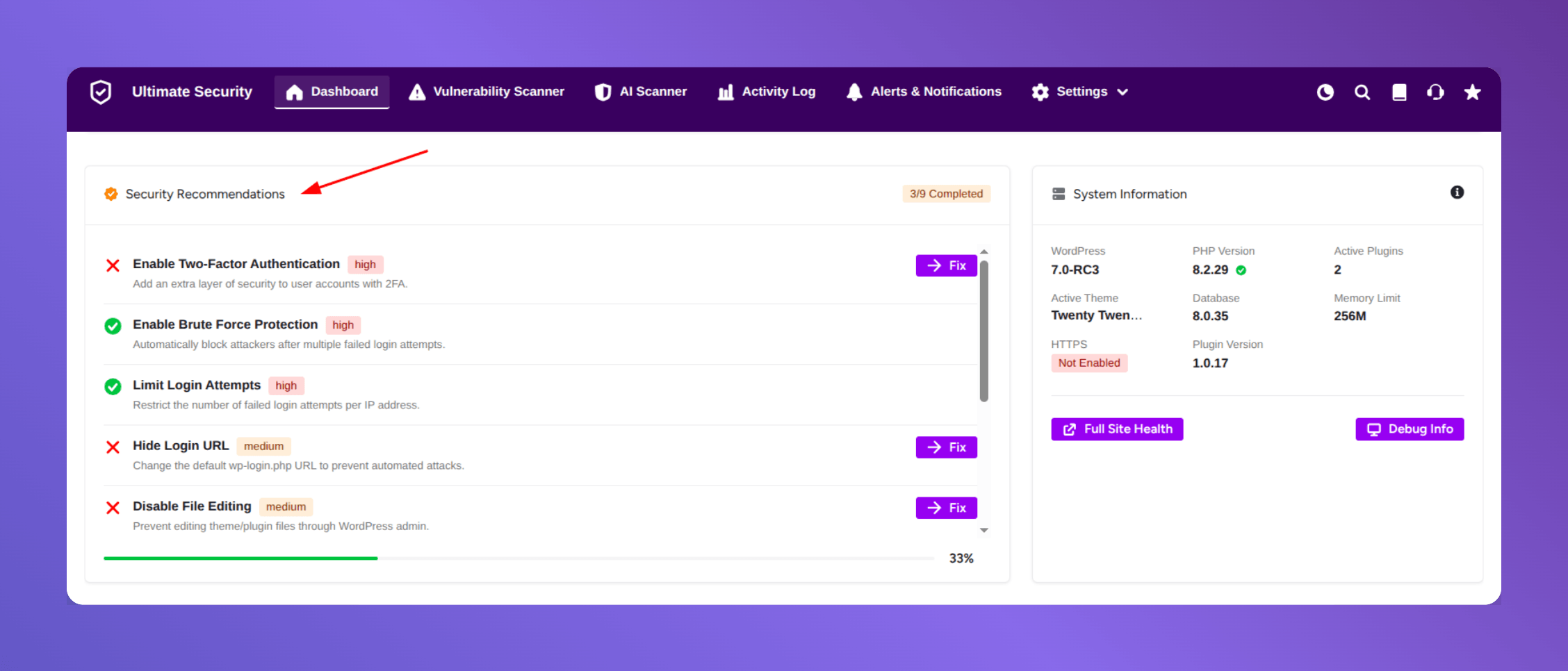Open Full Site Health
This screenshot has height=671, width=1568.
point(1117,429)
